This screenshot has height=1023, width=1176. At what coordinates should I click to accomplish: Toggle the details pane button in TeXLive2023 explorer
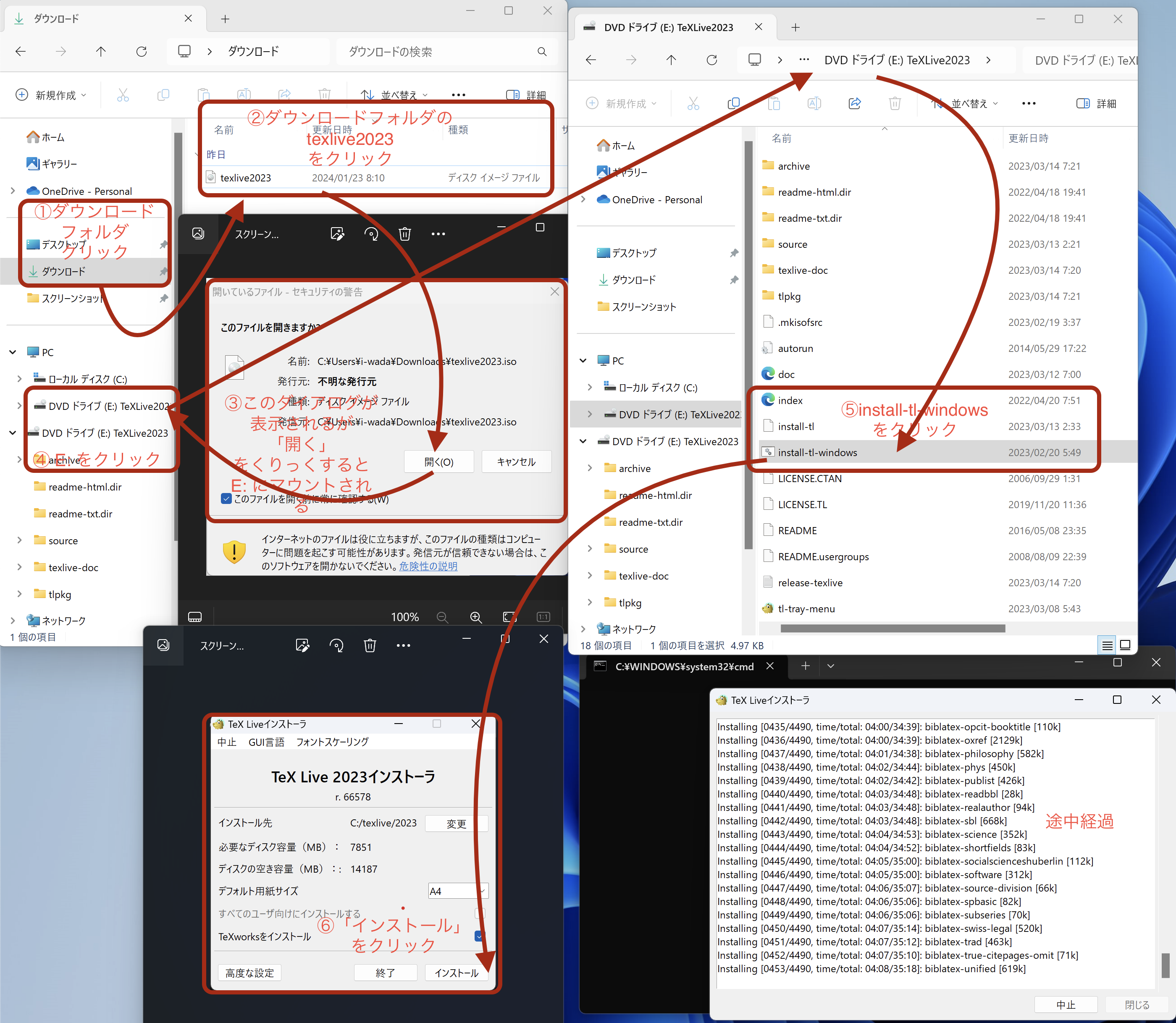point(1095,103)
